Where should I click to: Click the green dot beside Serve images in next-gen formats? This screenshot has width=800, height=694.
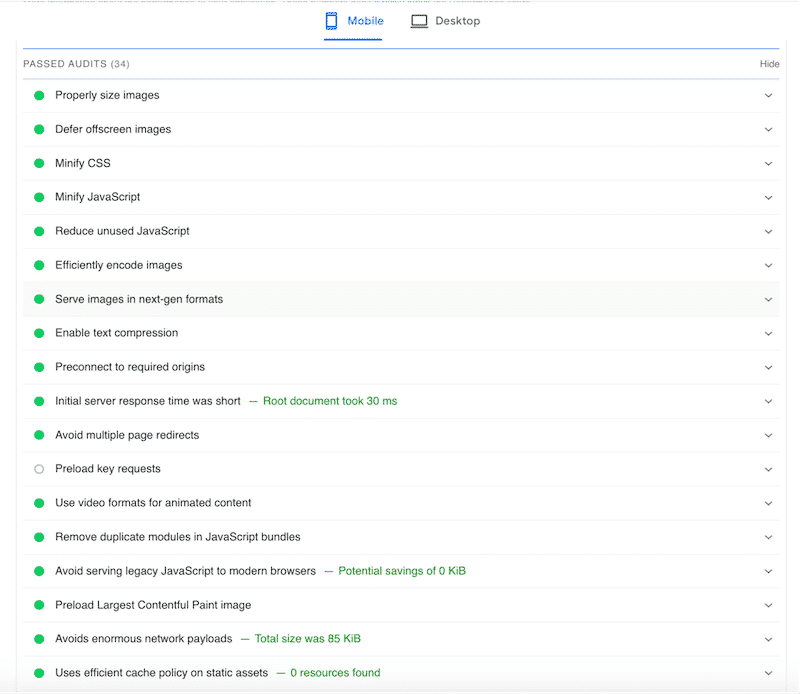(x=38, y=299)
